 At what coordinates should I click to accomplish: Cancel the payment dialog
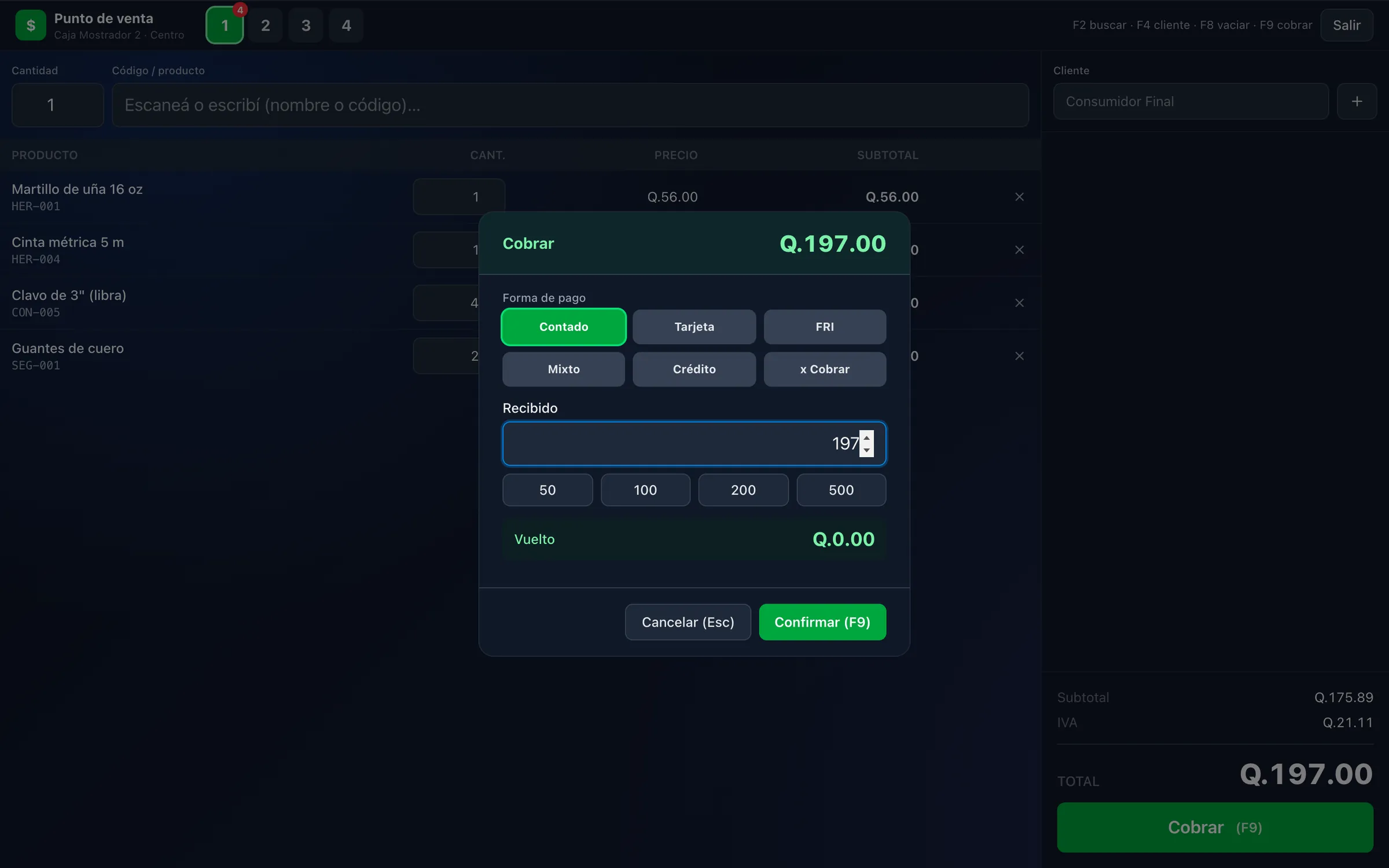click(x=688, y=622)
